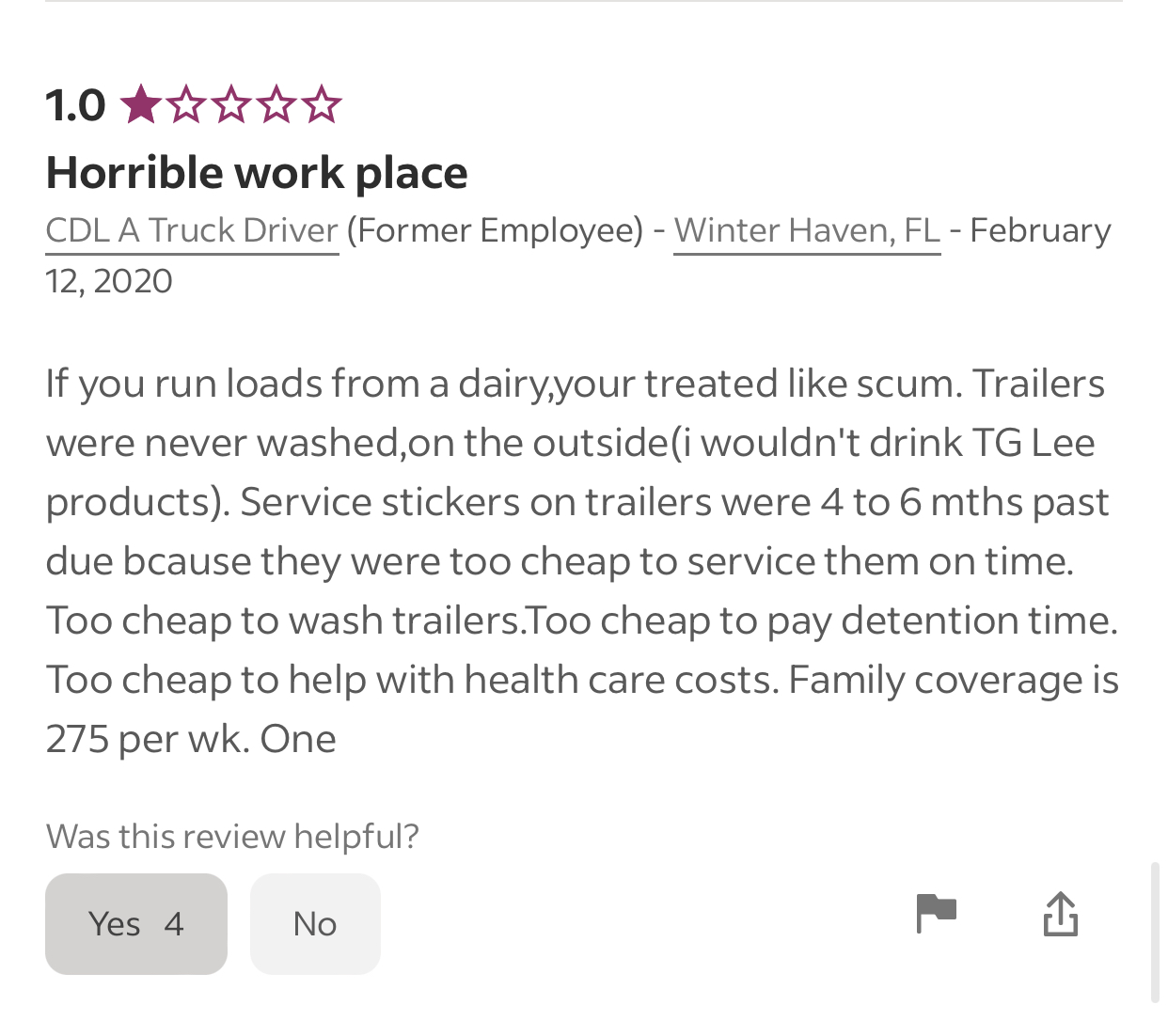Viewport: 1168px width, 1036px height.
Task: Click the "Horrible work place" review title
Action: 257,173
